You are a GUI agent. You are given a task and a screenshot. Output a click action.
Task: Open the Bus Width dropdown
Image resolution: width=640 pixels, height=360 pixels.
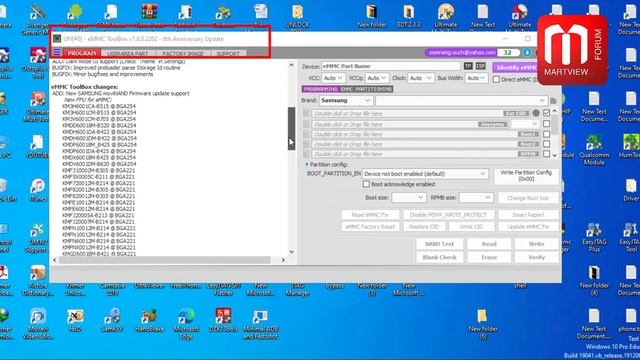coord(477,78)
